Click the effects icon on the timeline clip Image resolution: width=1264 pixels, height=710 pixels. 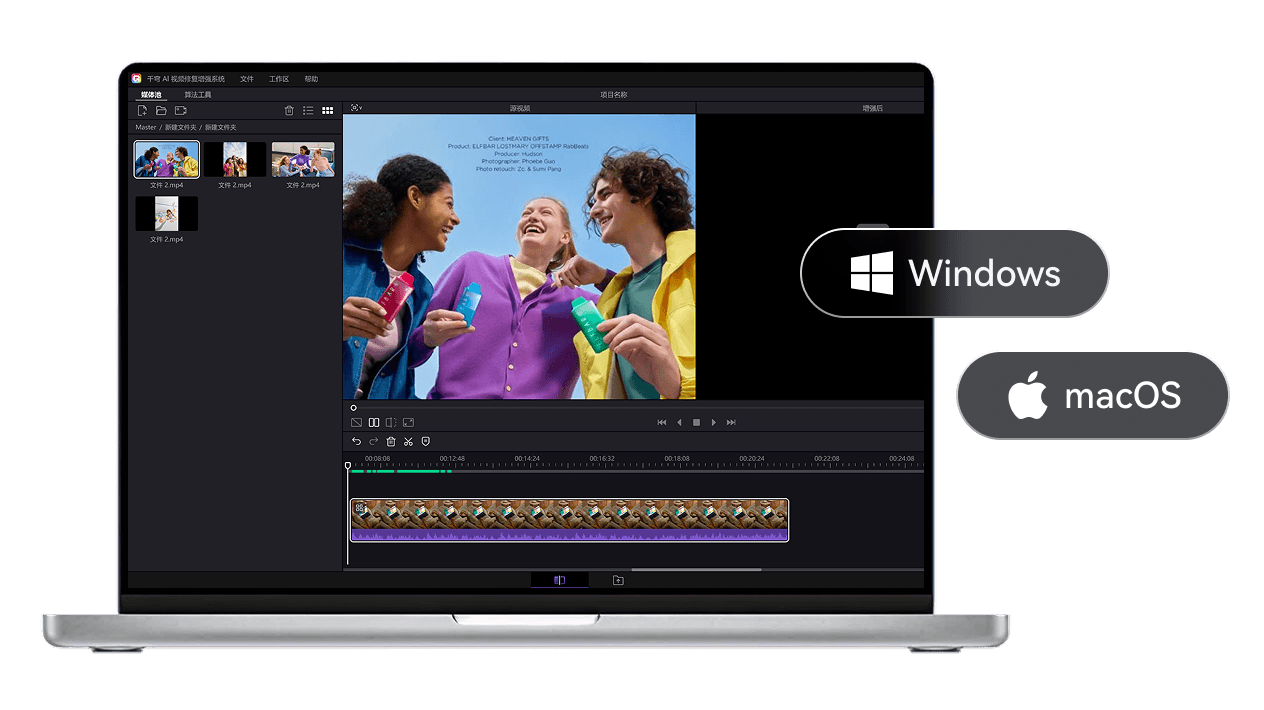360,509
